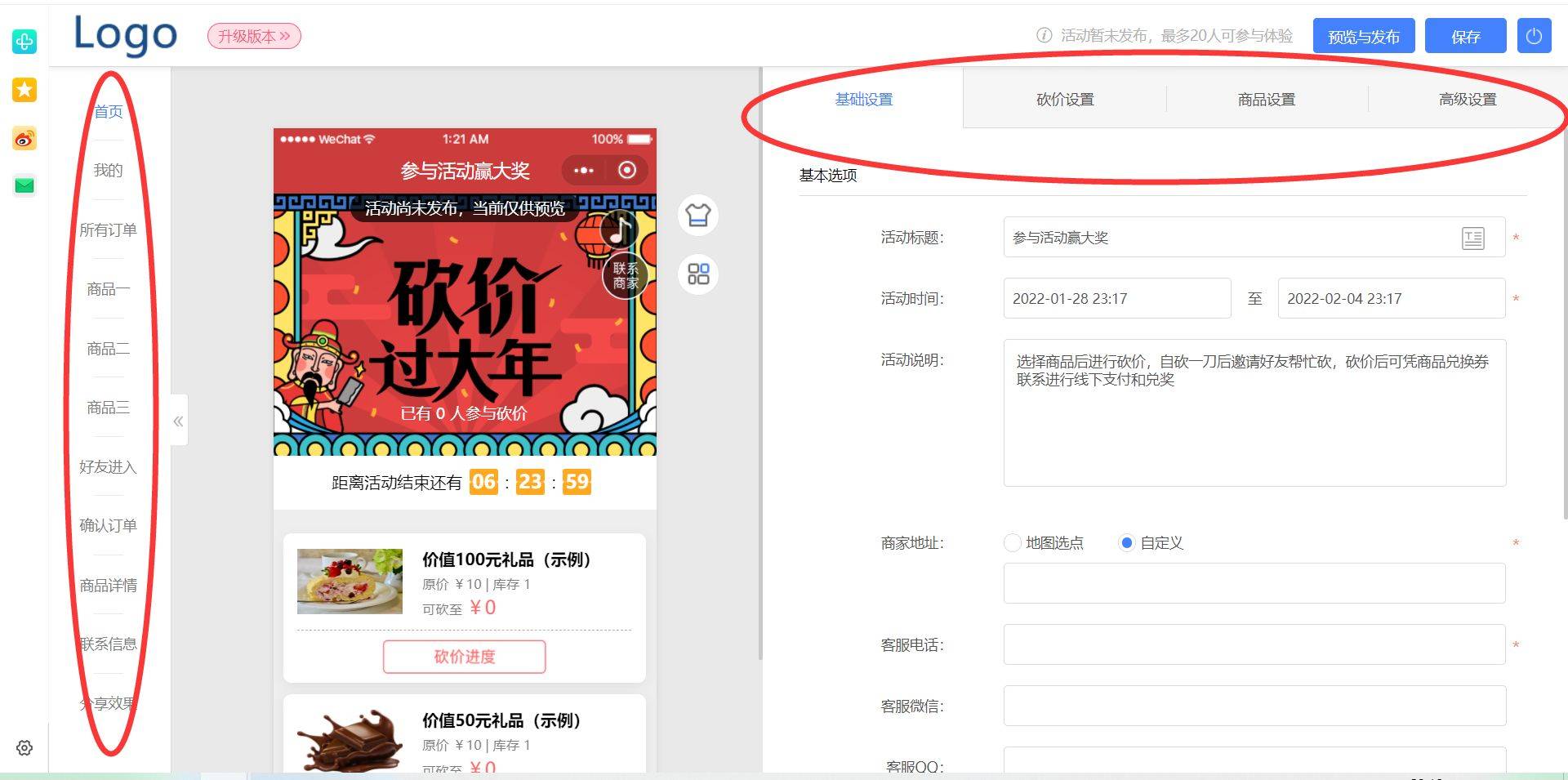Click the 价值100元礼品（示例） title

(506, 560)
